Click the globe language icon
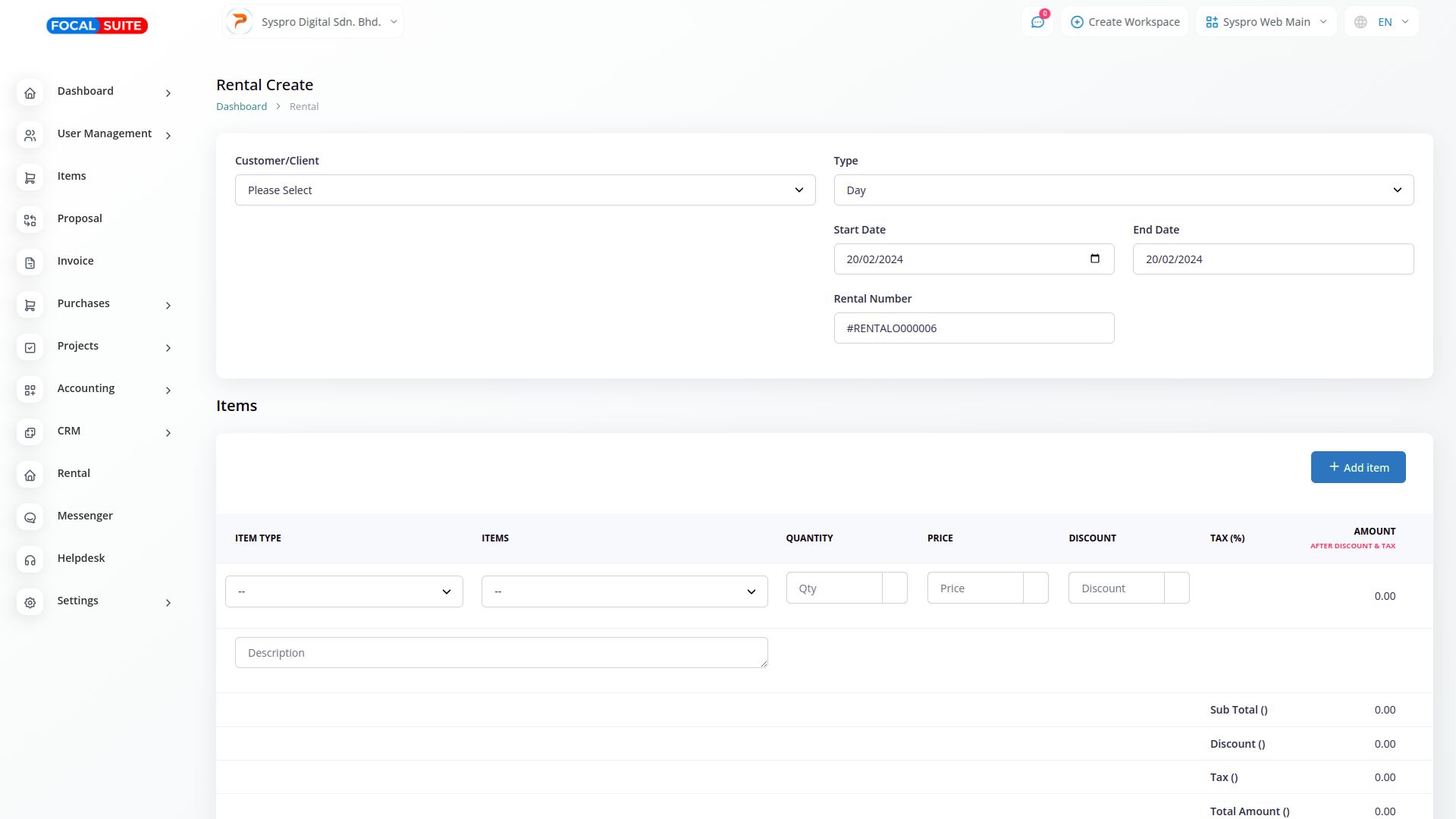The image size is (1456, 819). tap(1360, 22)
